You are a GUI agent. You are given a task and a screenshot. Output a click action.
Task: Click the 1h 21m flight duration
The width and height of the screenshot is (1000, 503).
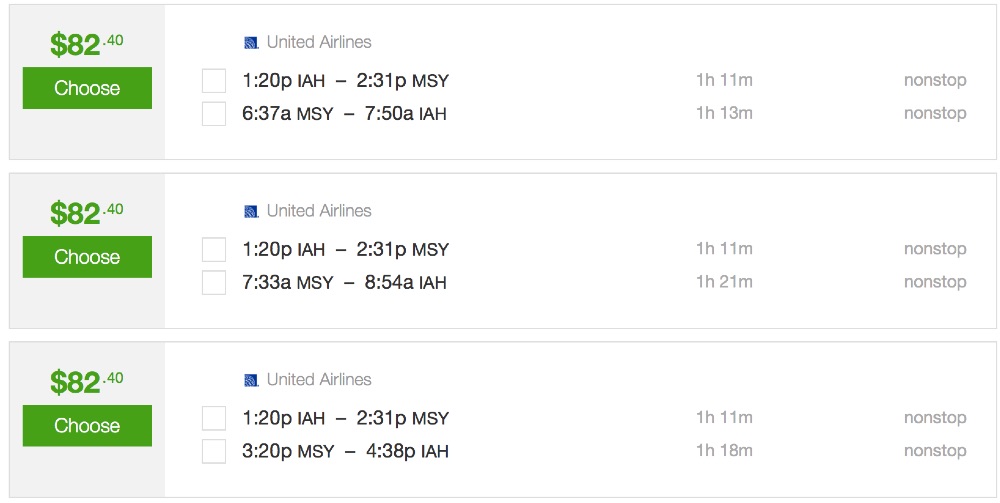724,282
